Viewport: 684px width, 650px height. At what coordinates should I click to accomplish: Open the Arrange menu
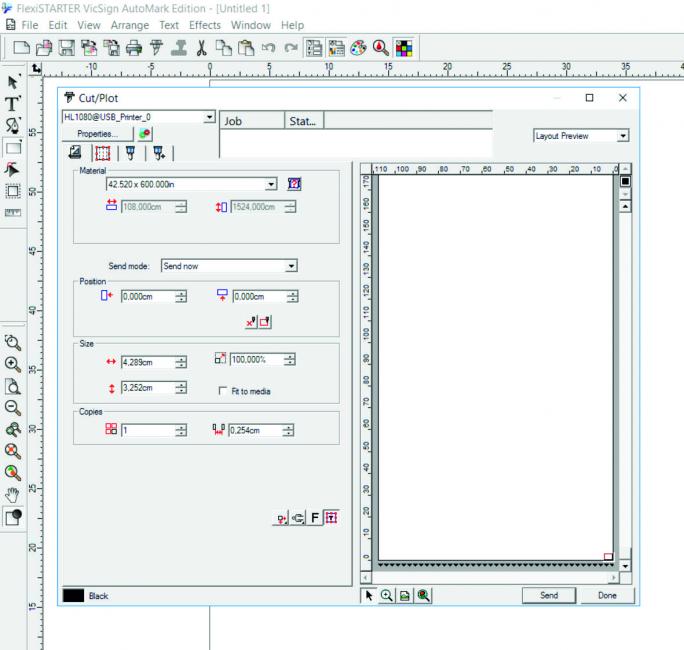click(x=130, y=25)
